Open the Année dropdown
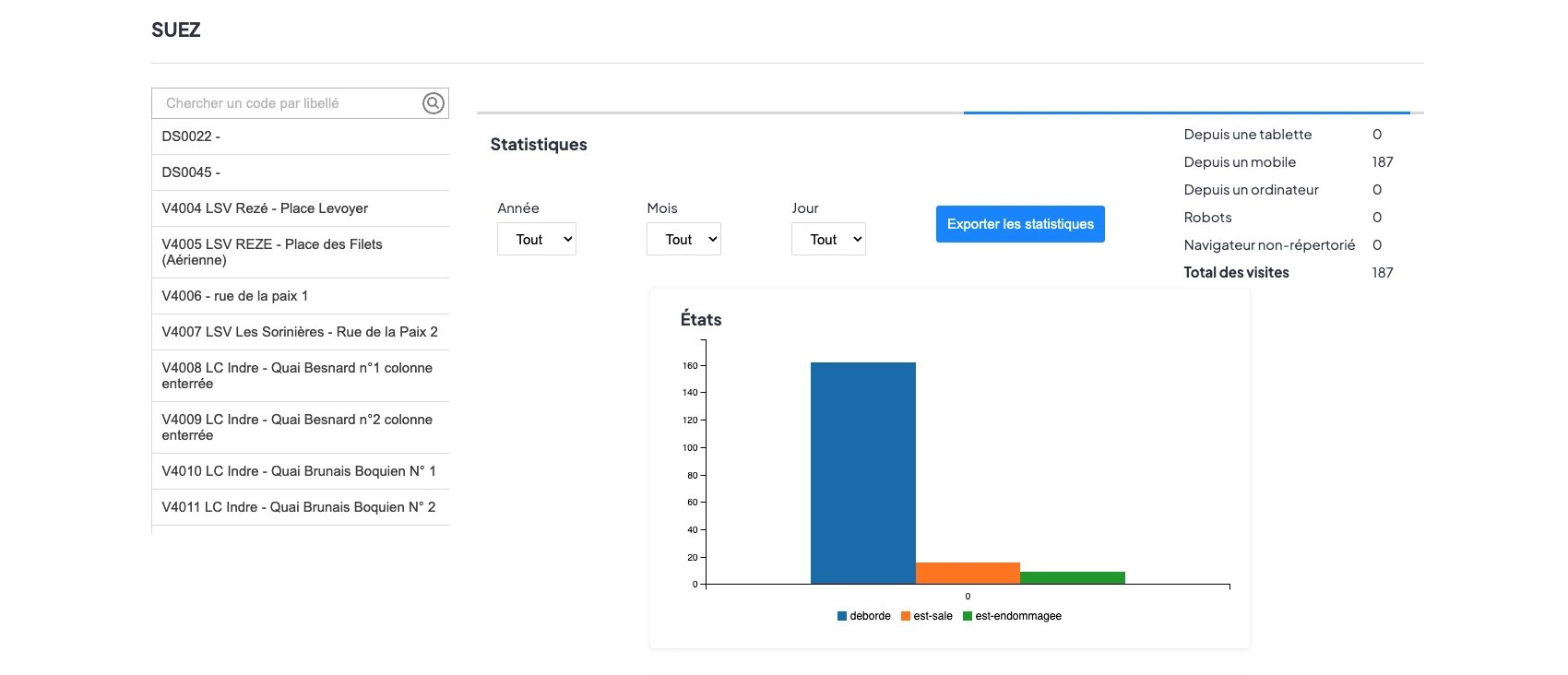This screenshot has height=675, width=1568. coord(537,240)
